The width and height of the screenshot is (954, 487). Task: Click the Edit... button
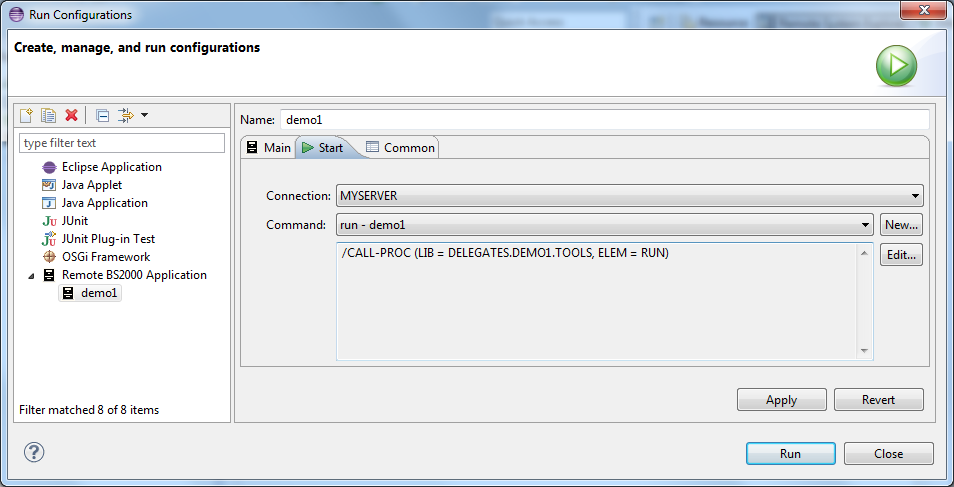pos(901,255)
